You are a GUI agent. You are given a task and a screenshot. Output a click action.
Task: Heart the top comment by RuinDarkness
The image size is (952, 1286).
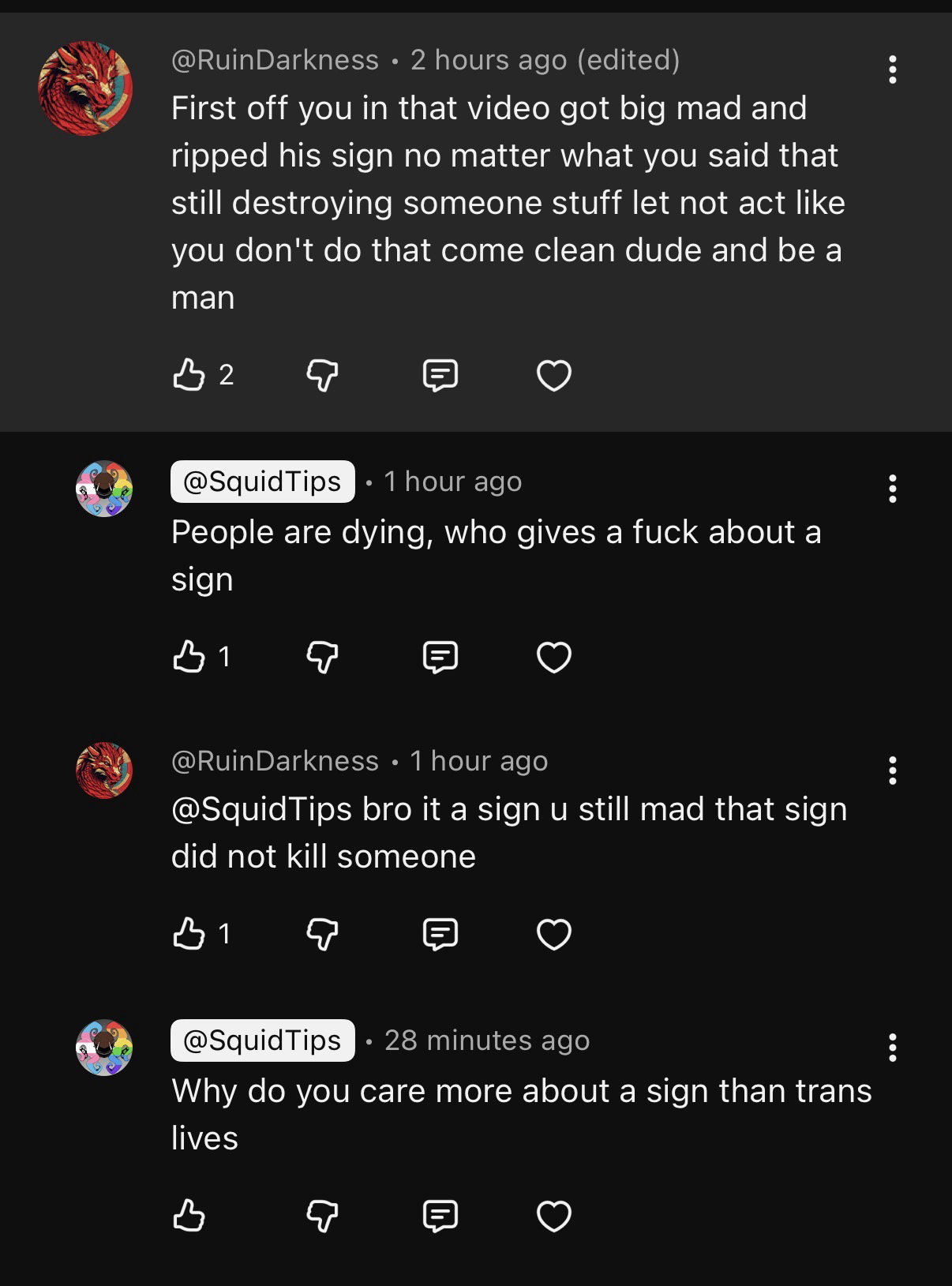point(554,375)
